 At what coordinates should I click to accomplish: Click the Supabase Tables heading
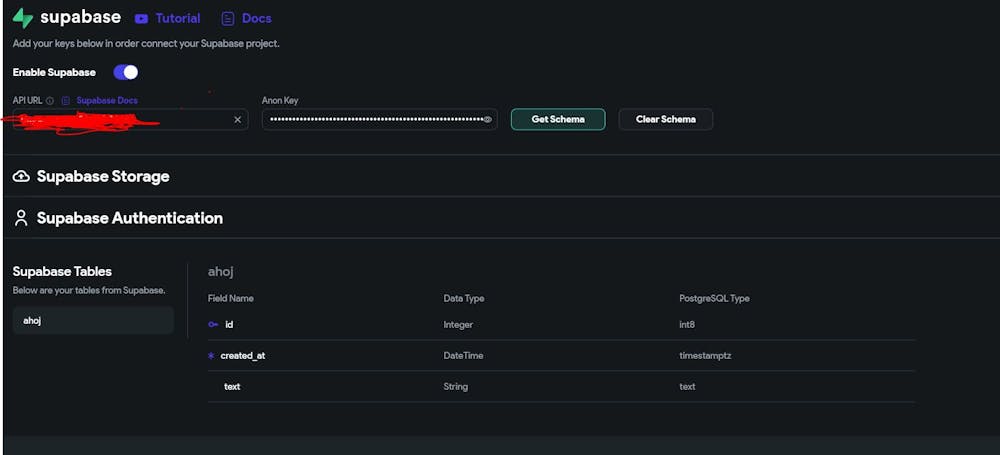point(62,271)
